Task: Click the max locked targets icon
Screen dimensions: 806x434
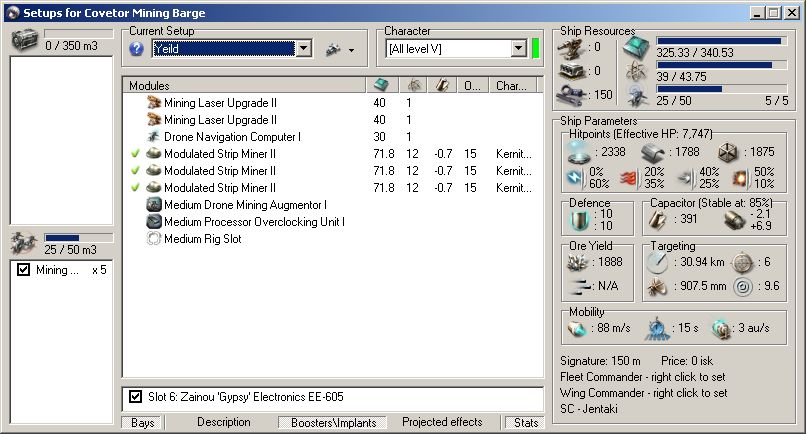Action: click(742, 263)
